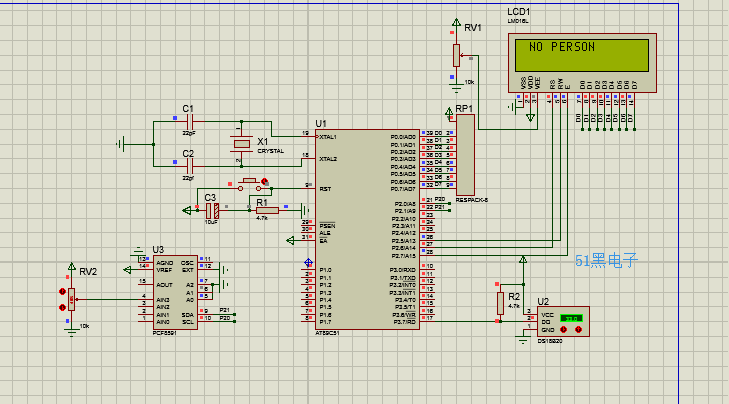Click the DS18B20 right red temperature button
Screen dimensions: 729x404
pos(578,329)
